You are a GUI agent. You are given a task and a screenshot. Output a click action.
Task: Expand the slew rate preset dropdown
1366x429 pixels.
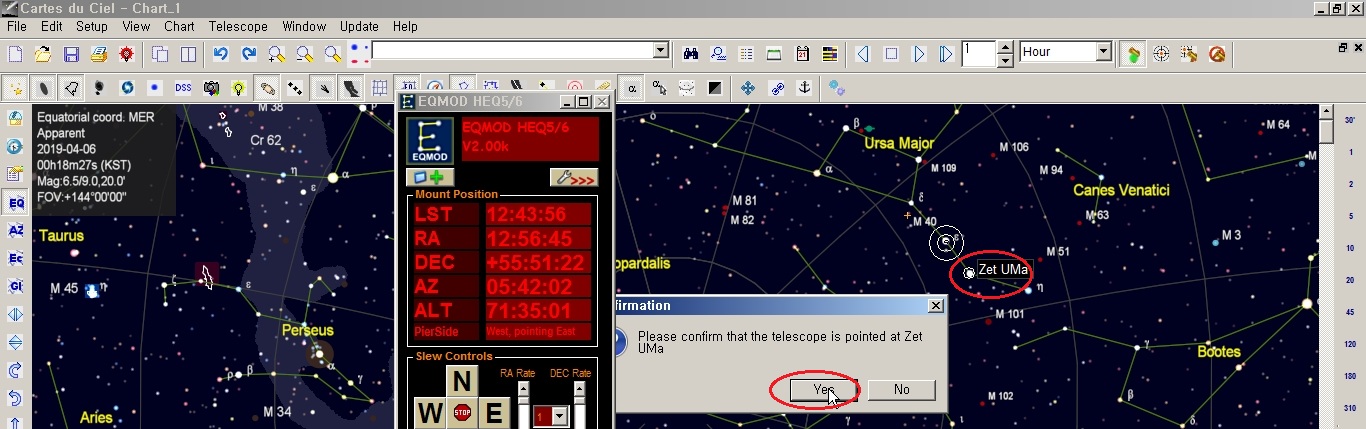[559, 415]
